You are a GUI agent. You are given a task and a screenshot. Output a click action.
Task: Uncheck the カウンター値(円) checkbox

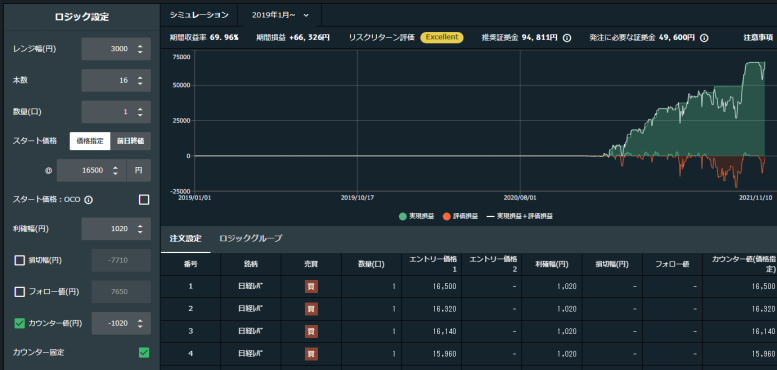point(19,323)
